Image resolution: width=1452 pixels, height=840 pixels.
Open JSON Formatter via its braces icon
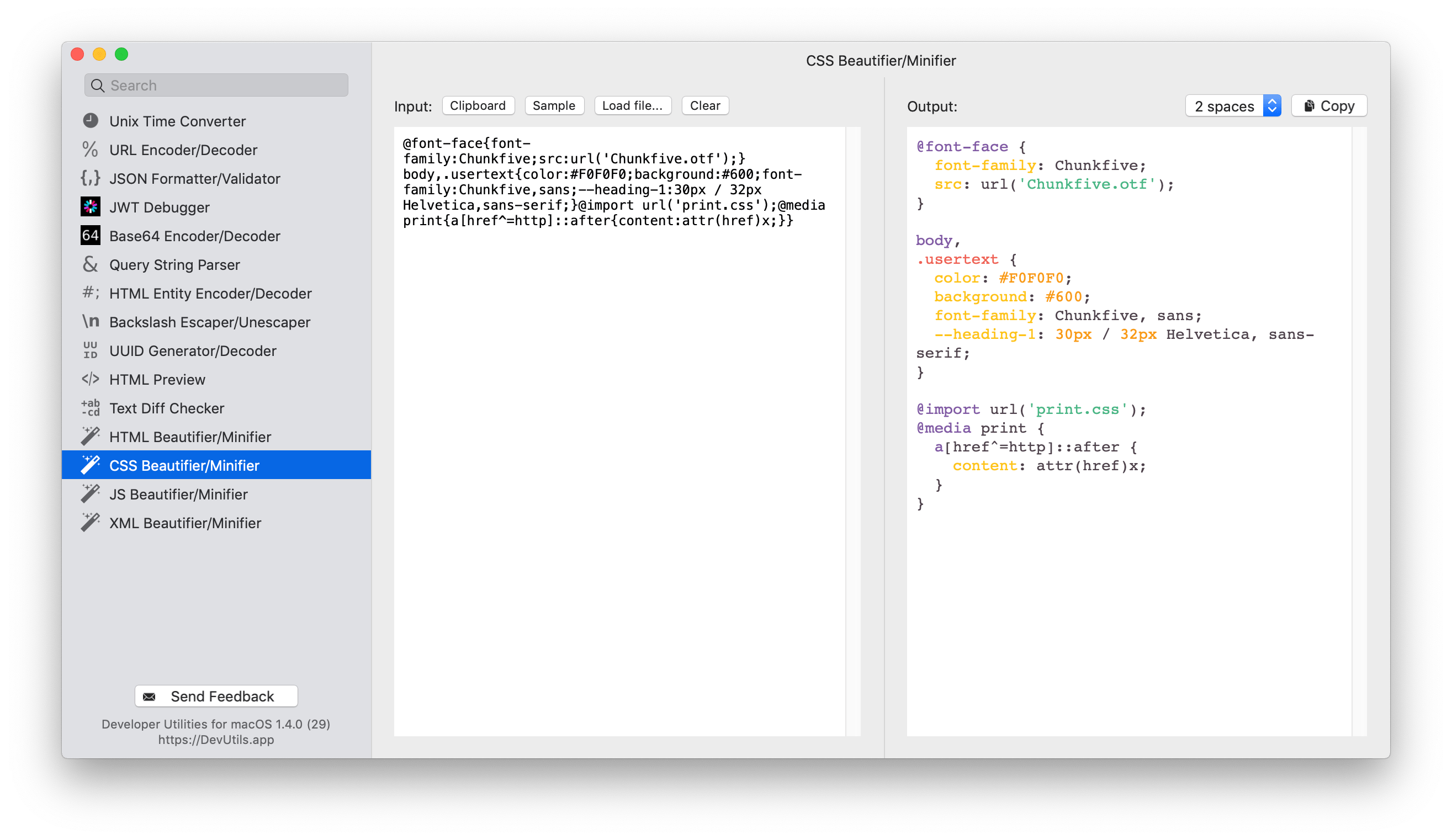point(91,179)
